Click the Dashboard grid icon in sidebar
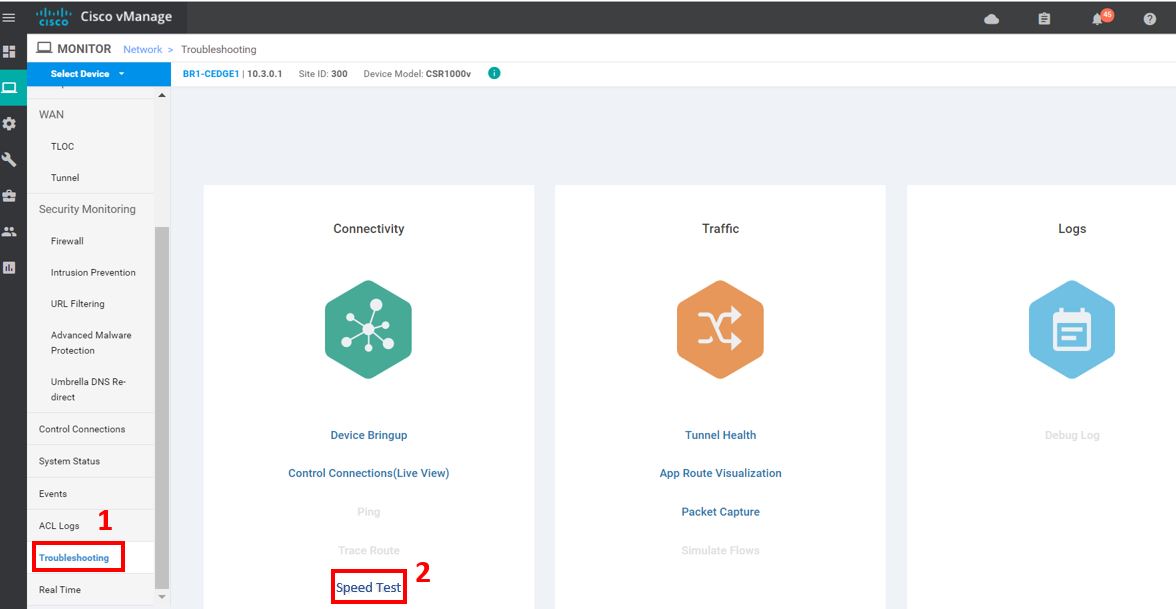The image size is (1176, 609). tap(10, 51)
